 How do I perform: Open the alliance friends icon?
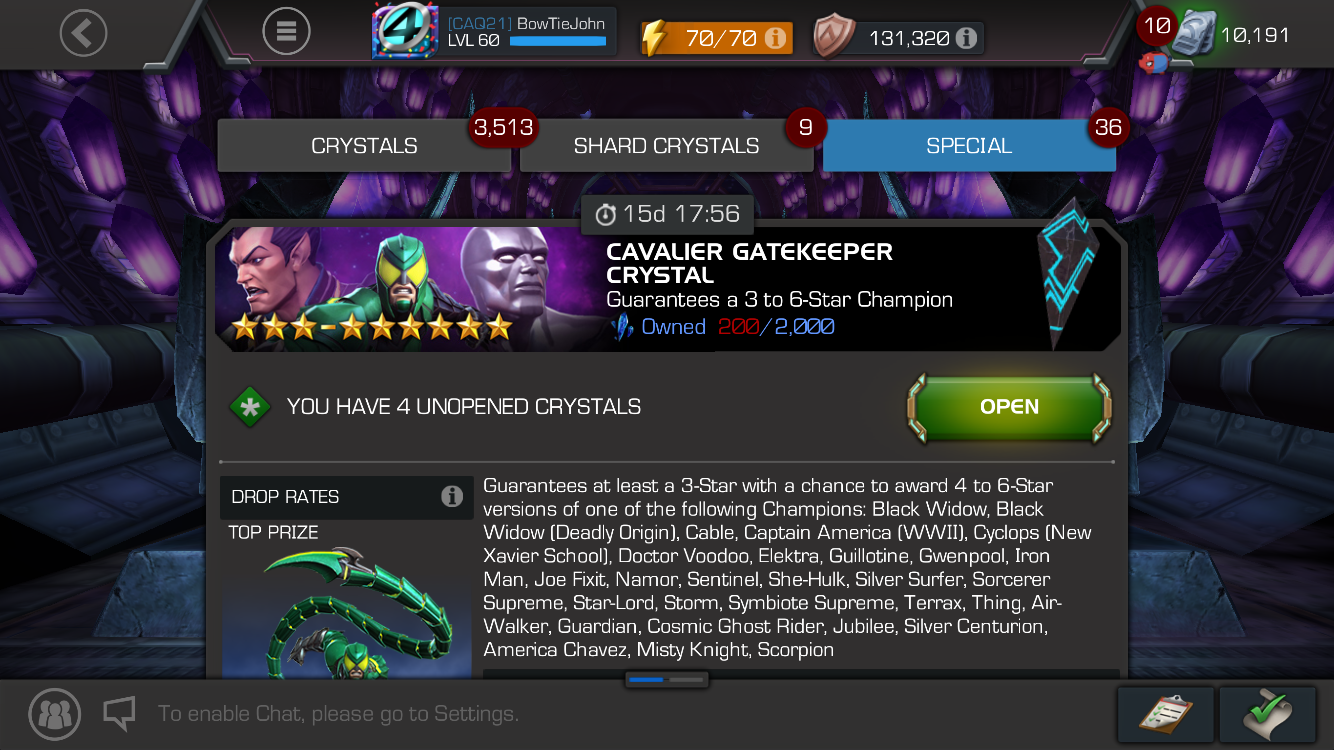(54, 714)
